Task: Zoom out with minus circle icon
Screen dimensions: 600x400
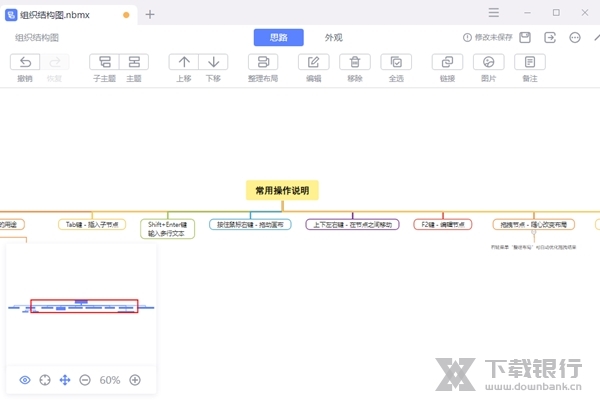Action: tap(85, 380)
